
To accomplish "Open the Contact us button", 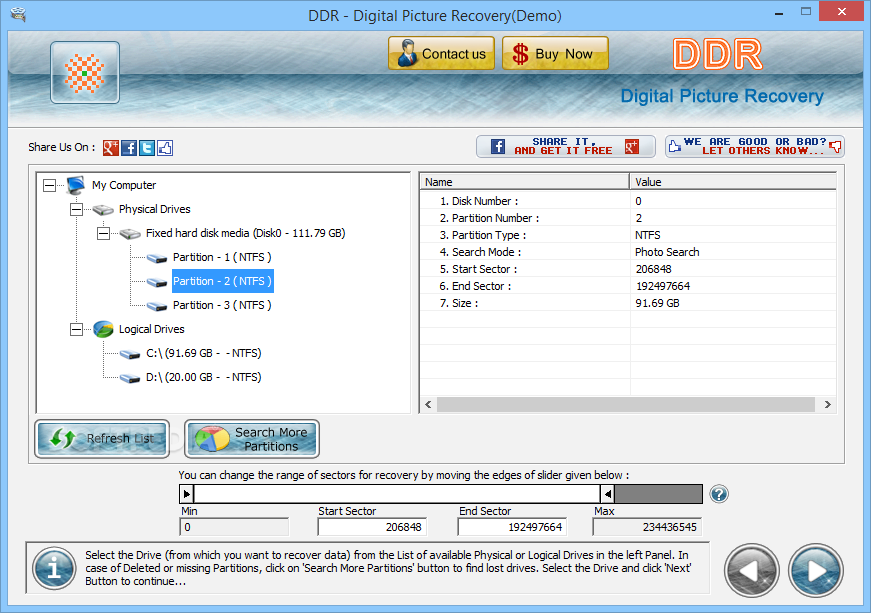I will click(x=441, y=53).
